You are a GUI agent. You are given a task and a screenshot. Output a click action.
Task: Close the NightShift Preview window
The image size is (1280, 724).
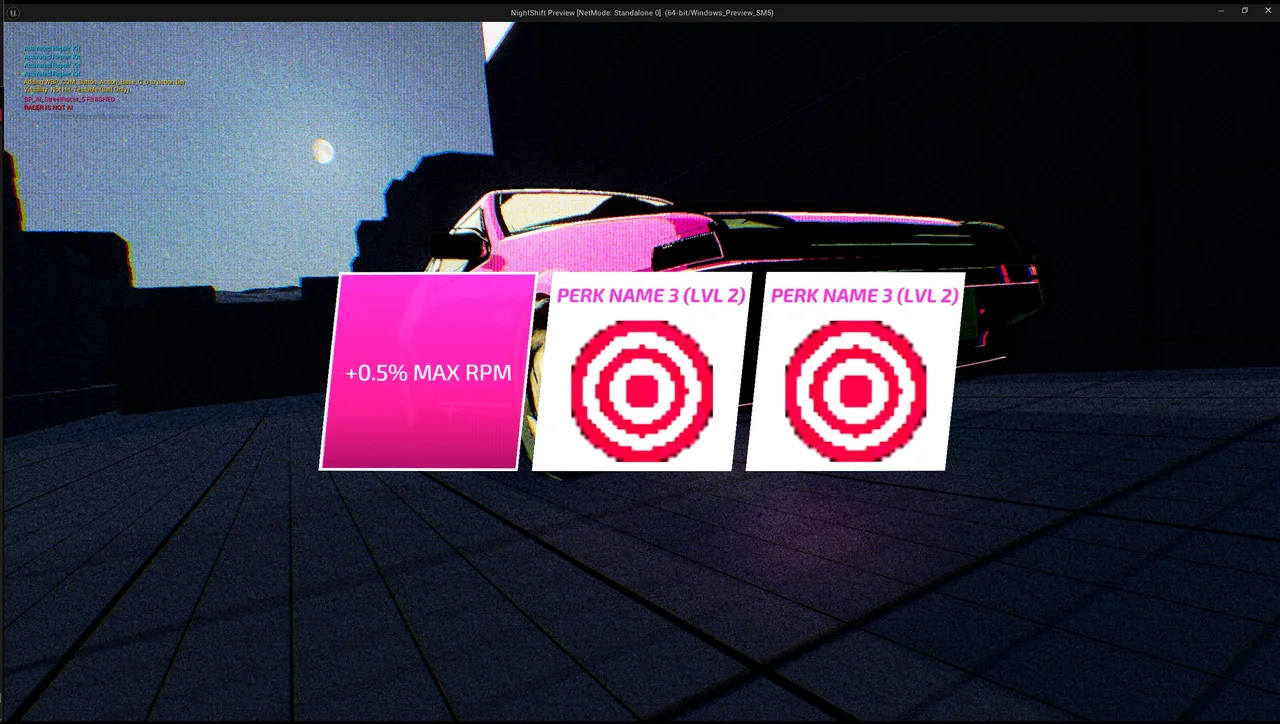click(1268, 11)
